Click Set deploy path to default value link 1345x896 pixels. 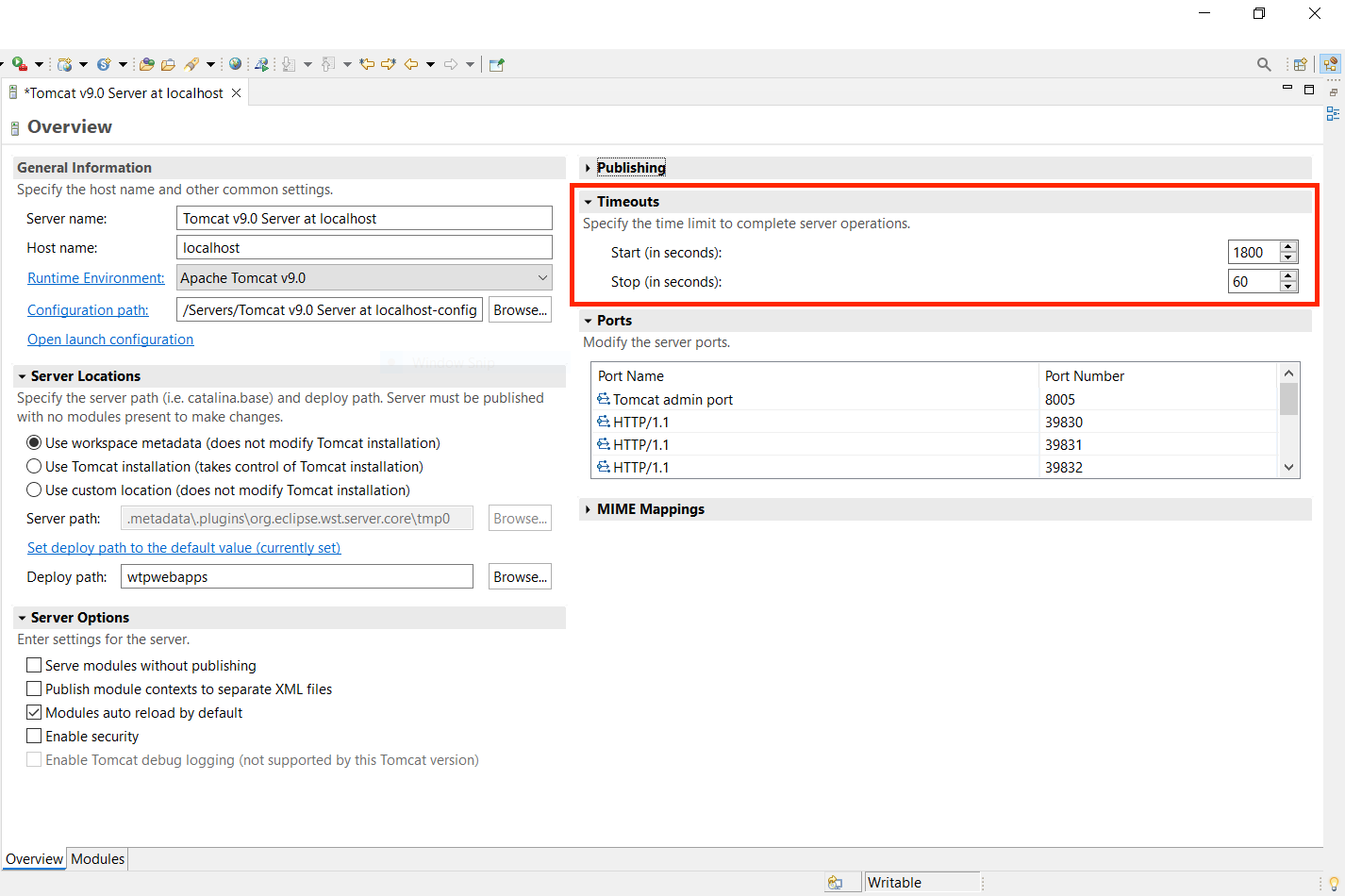pyautogui.click(x=184, y=547)
